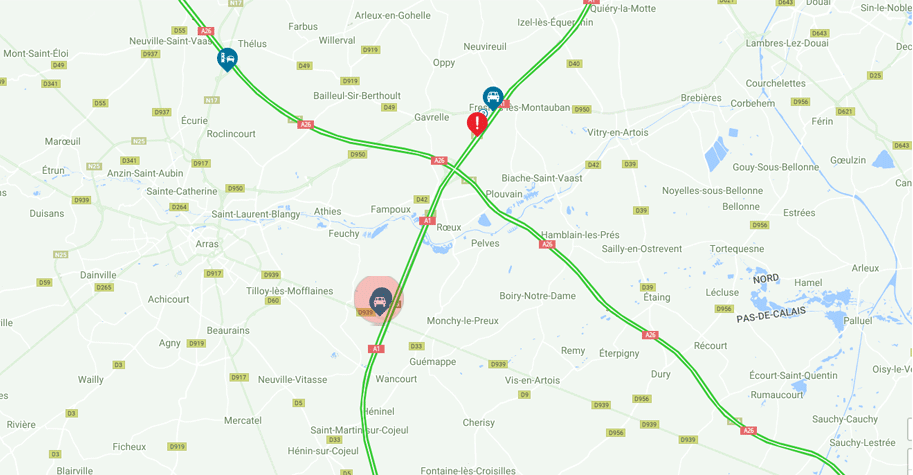Screen dimensions: 913x475
Task: Click the Tilloy-lès-Mofflaines label
Action: point(289,291)
